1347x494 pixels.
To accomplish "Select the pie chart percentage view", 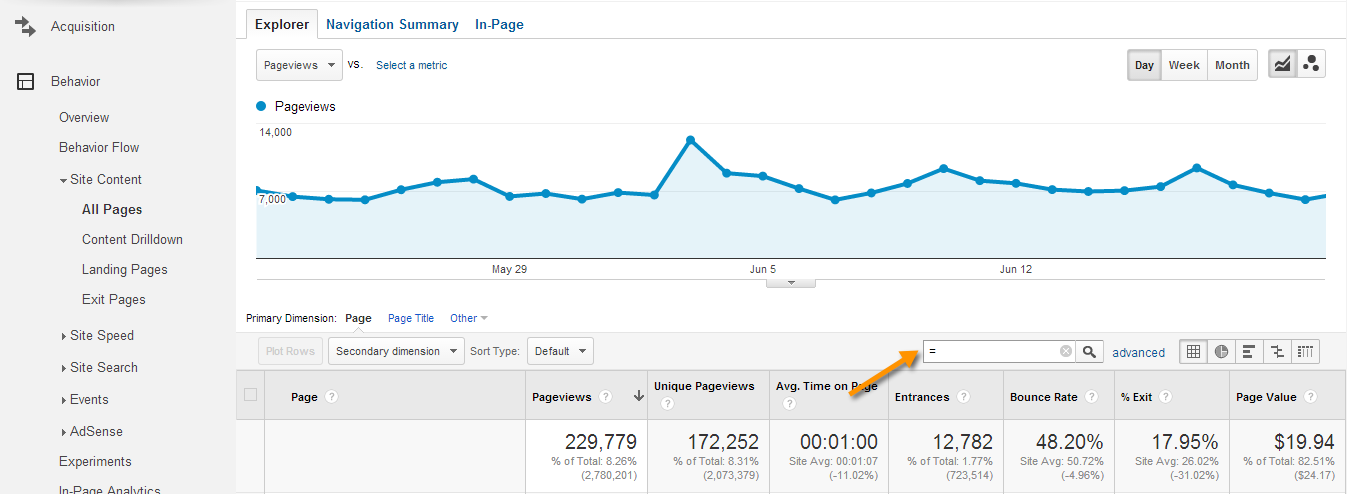I will click(1221, 351).
